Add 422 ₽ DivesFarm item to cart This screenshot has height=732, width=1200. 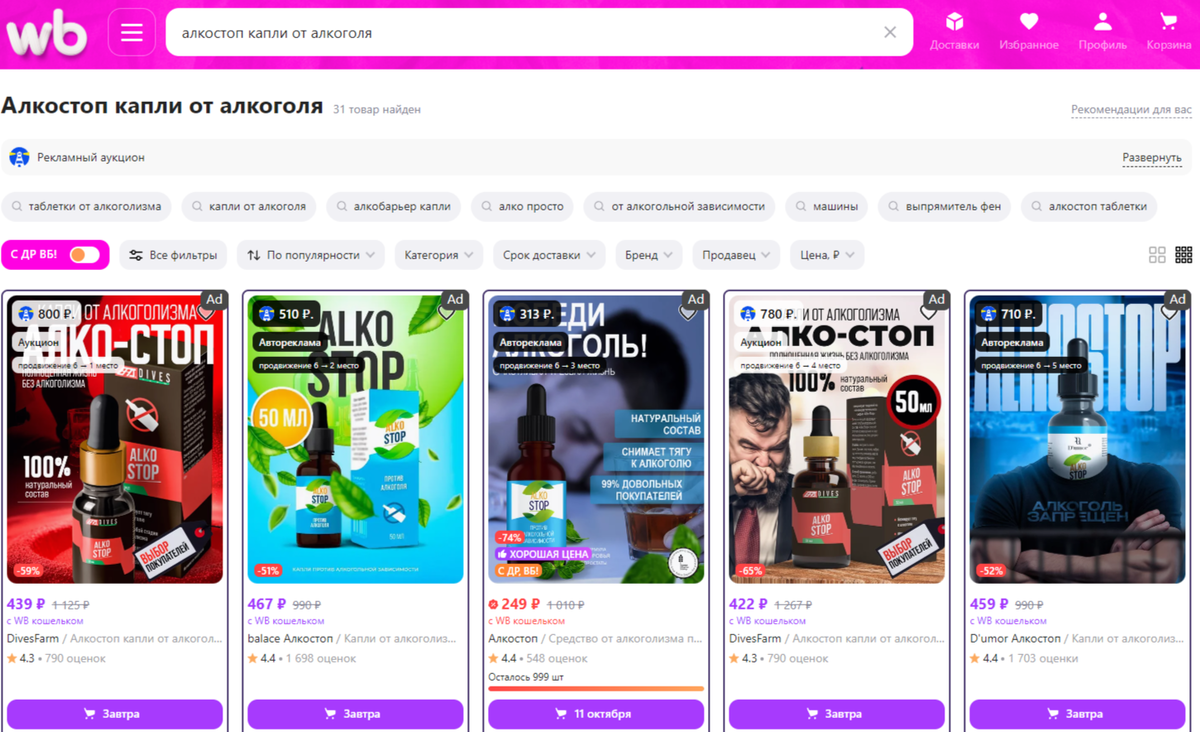(x=837, y=714)
